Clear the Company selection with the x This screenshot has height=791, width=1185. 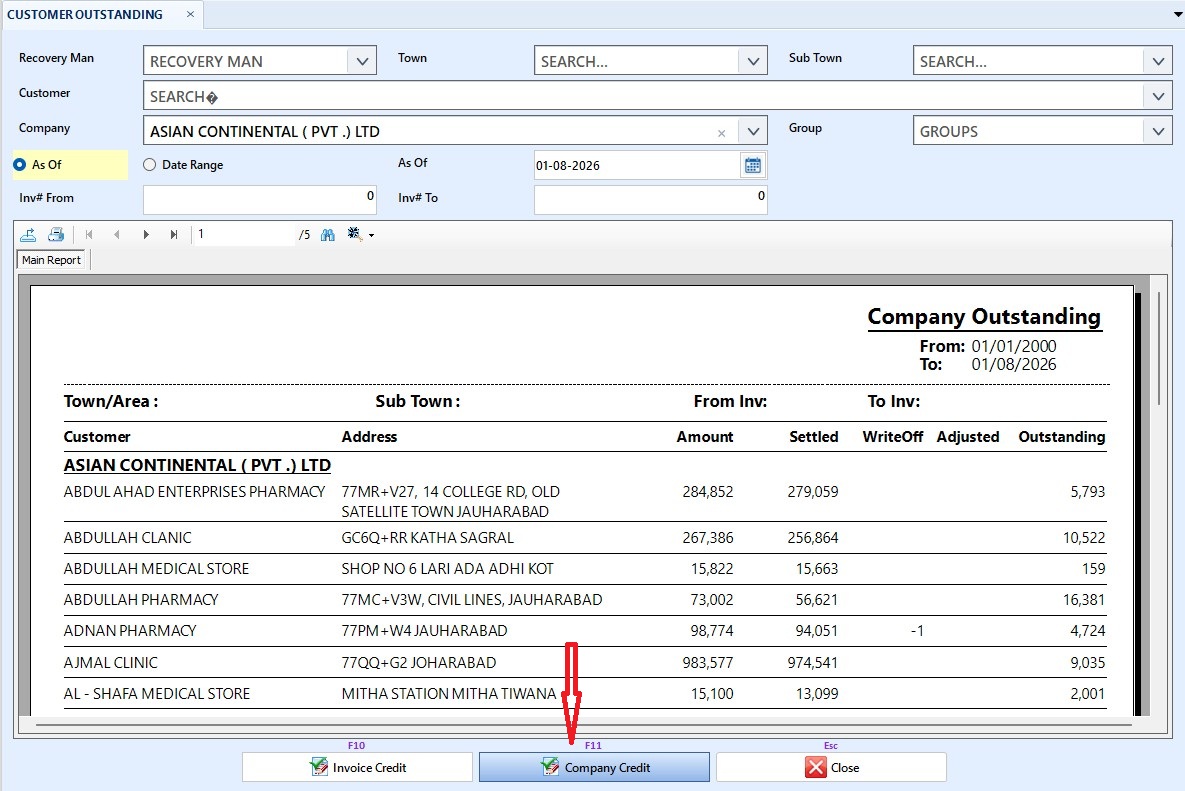point(721,133)
